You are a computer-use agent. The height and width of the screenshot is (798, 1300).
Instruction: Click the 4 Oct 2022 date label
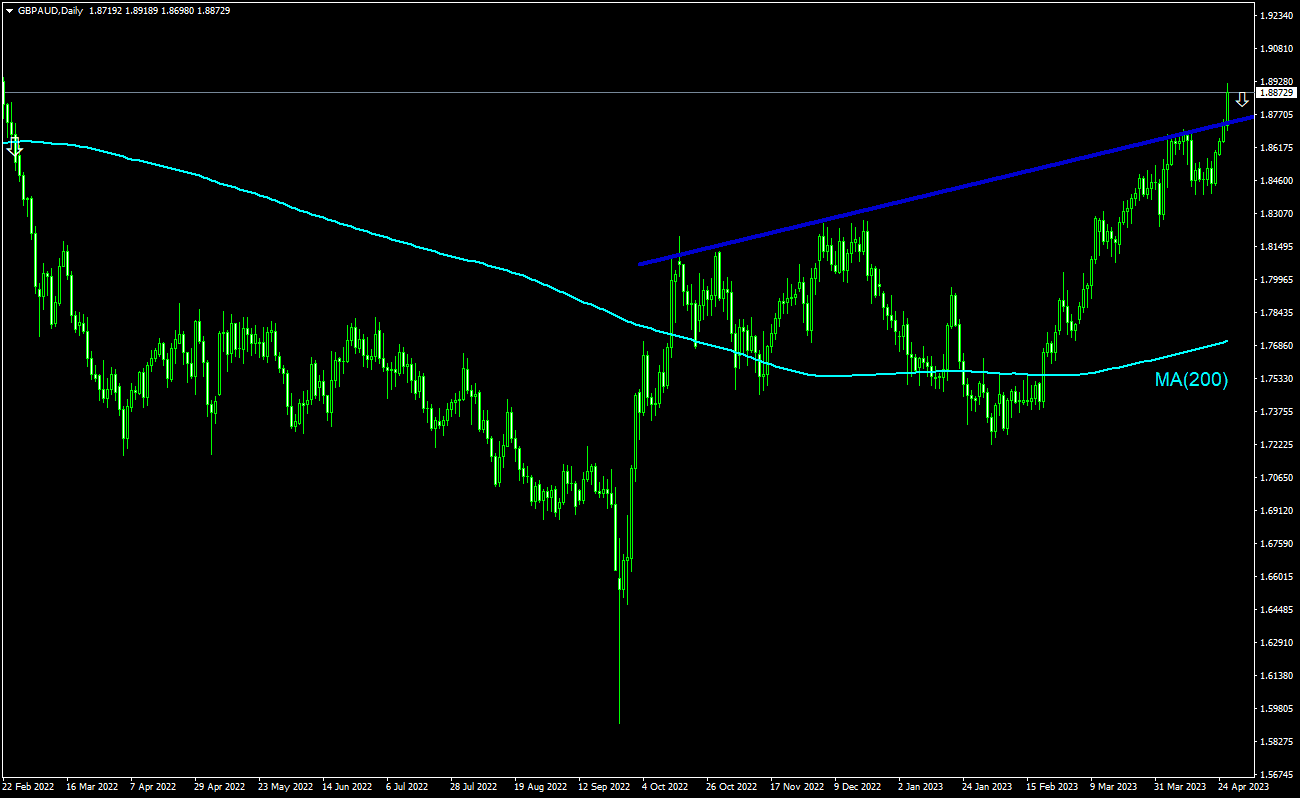665,787
